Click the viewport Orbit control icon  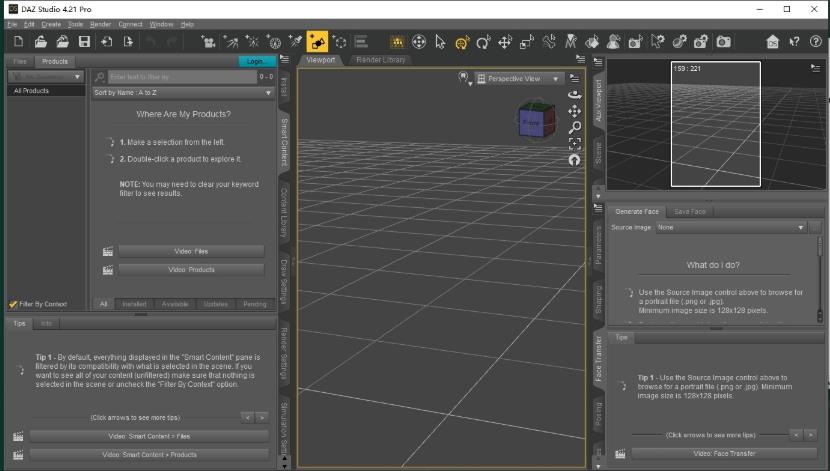point(574,95)
